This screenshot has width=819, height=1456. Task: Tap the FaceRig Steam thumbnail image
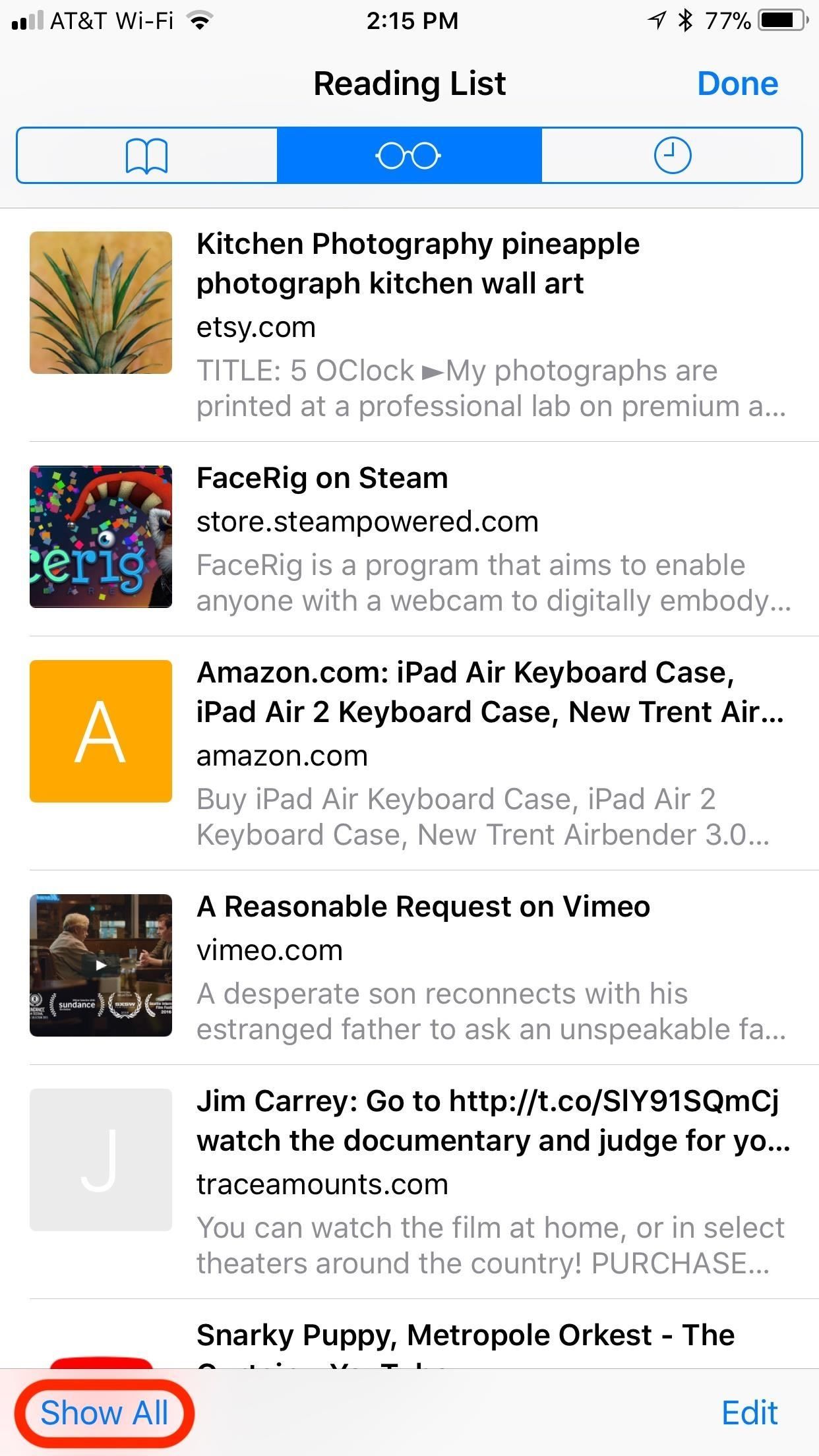pos(100,535)
